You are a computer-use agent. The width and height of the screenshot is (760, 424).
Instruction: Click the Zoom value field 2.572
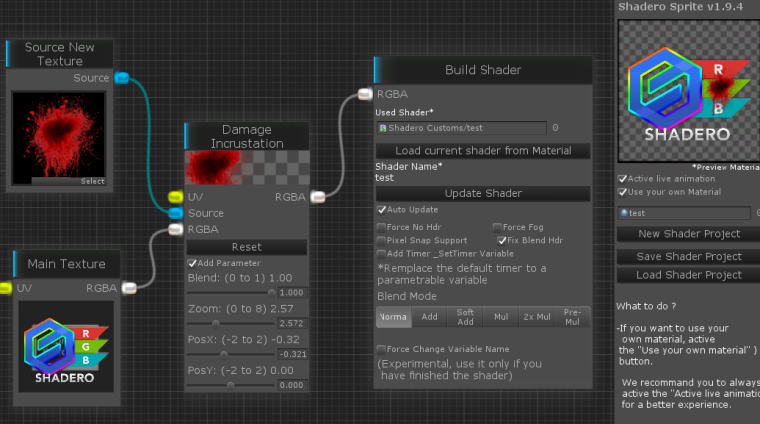pos(292,324)
